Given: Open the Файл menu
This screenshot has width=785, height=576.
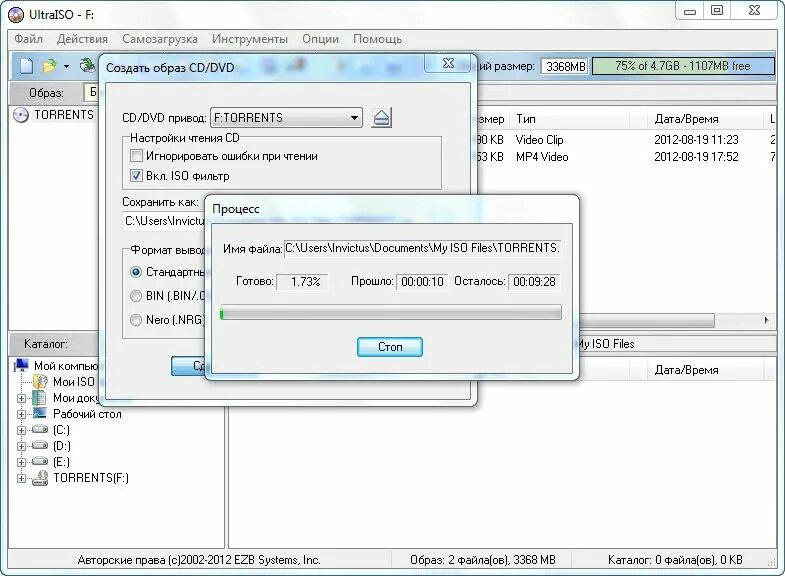Looking at the screenshot, I should (x=29, y=39).
